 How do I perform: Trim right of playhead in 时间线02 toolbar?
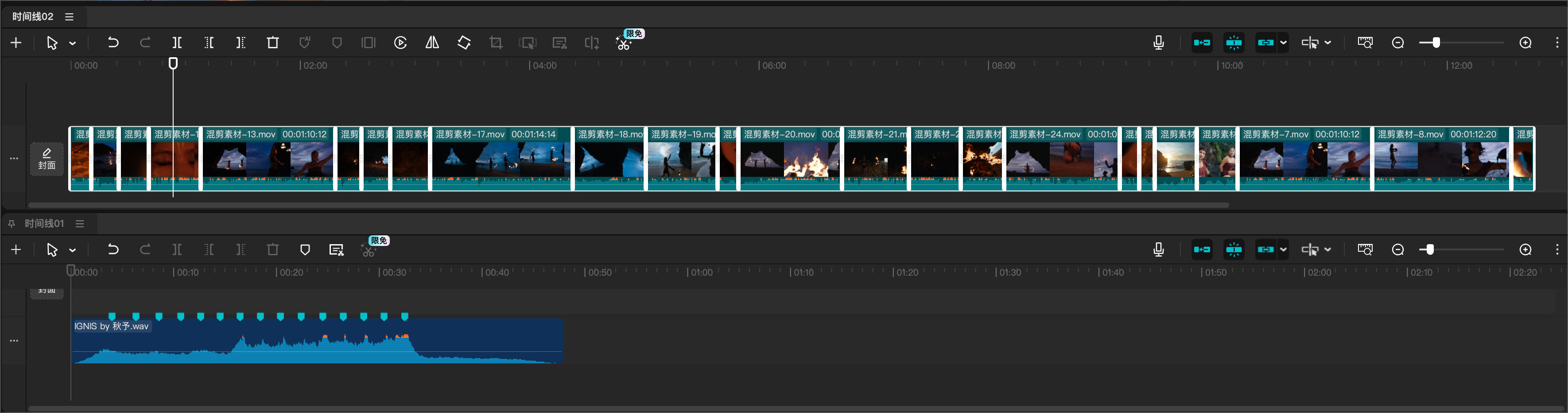(x=241, y=43)
